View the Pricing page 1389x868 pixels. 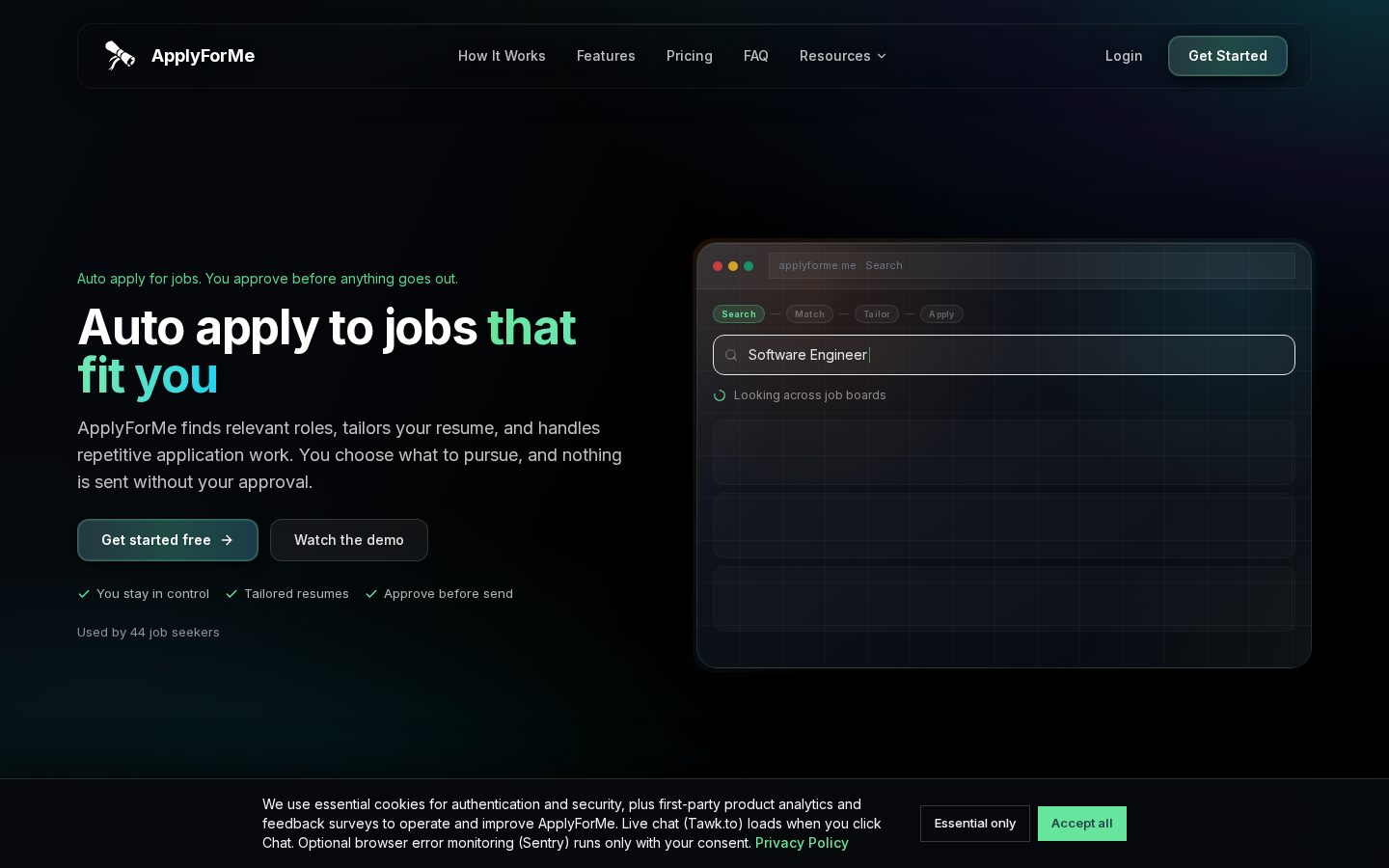(690, 56)
